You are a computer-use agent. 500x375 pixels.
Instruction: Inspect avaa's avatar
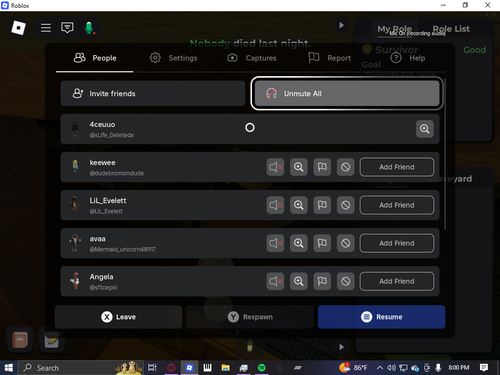(x=299, y=243)
